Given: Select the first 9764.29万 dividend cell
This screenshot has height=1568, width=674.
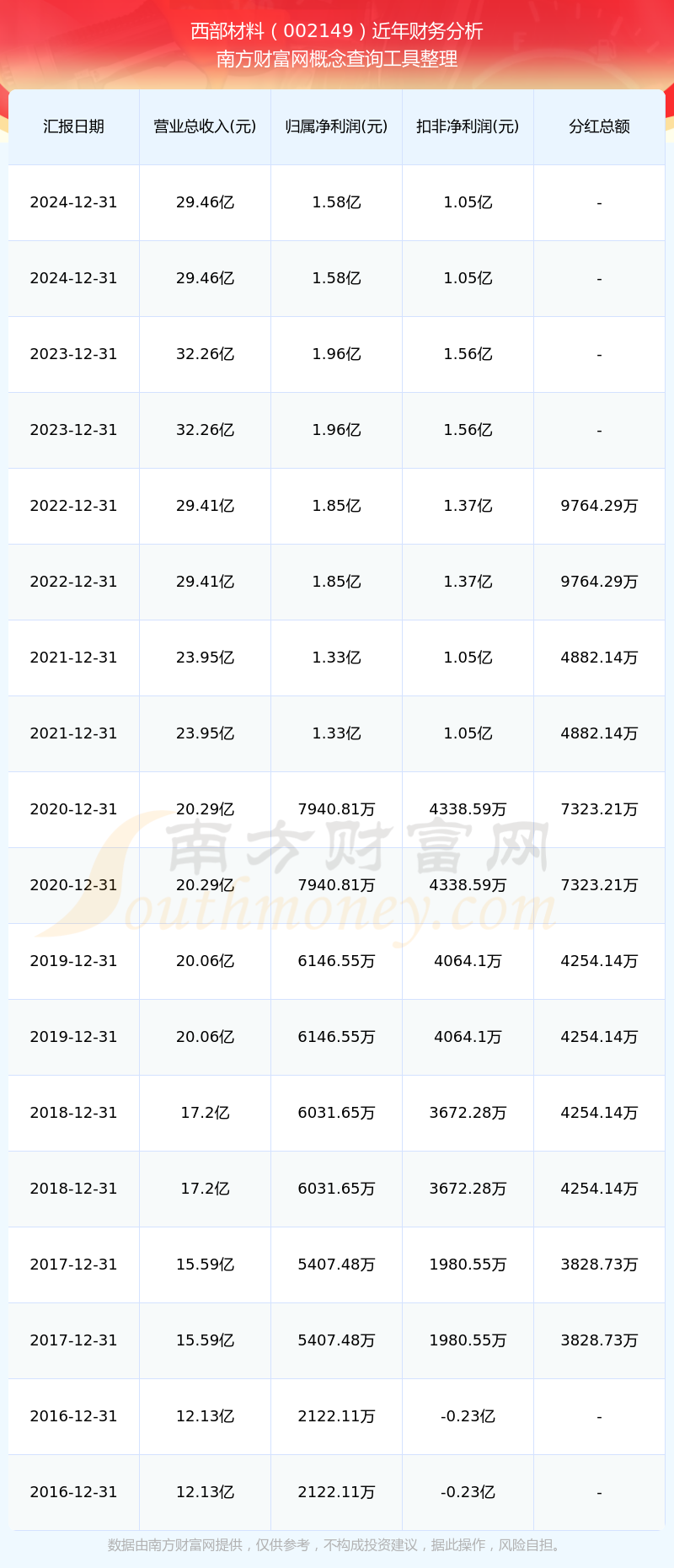Looking at the screenshot, I should coord(599,506).
